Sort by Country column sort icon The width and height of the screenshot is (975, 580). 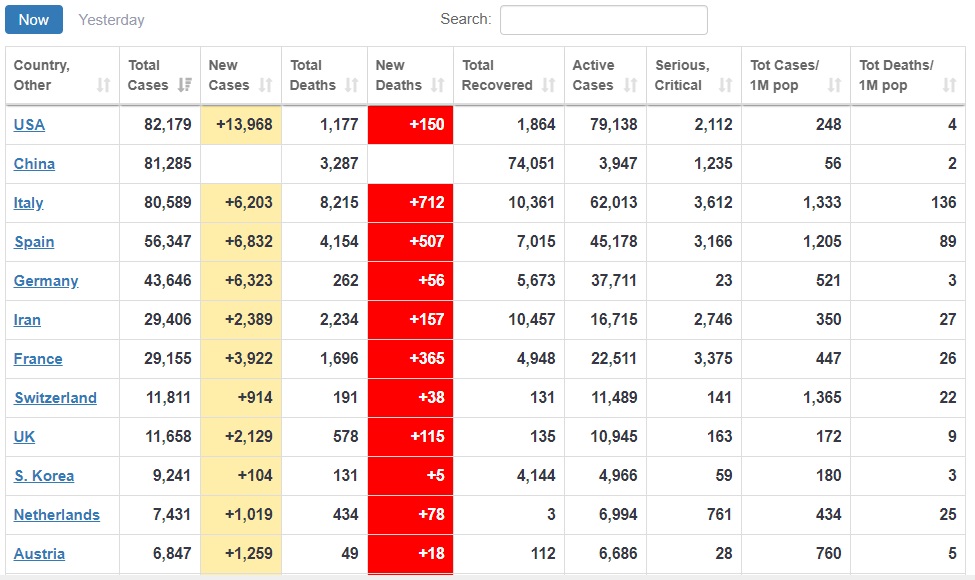[104, 85]
